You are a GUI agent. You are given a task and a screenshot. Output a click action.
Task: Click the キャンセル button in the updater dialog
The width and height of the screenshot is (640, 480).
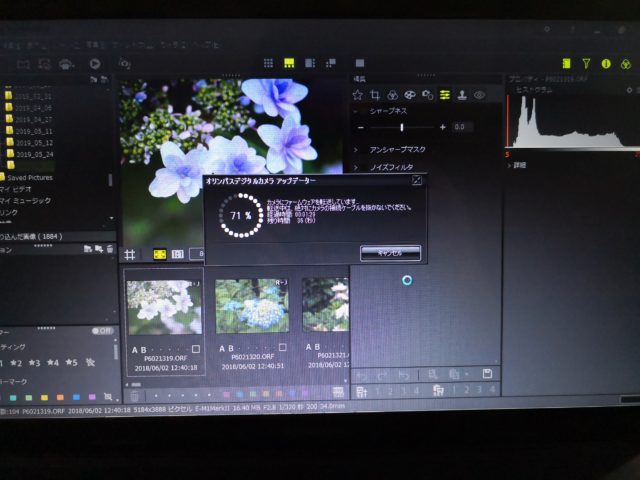pos(390,253)
